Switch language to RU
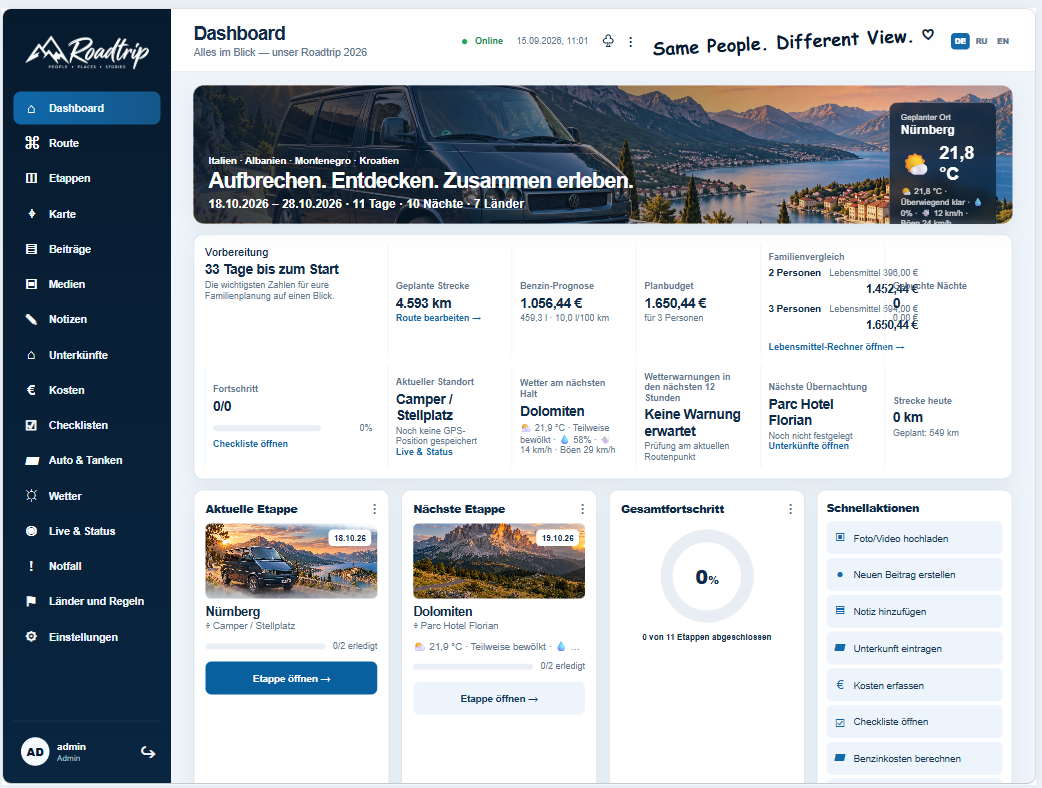The image size is (1042, 788). 982,41
